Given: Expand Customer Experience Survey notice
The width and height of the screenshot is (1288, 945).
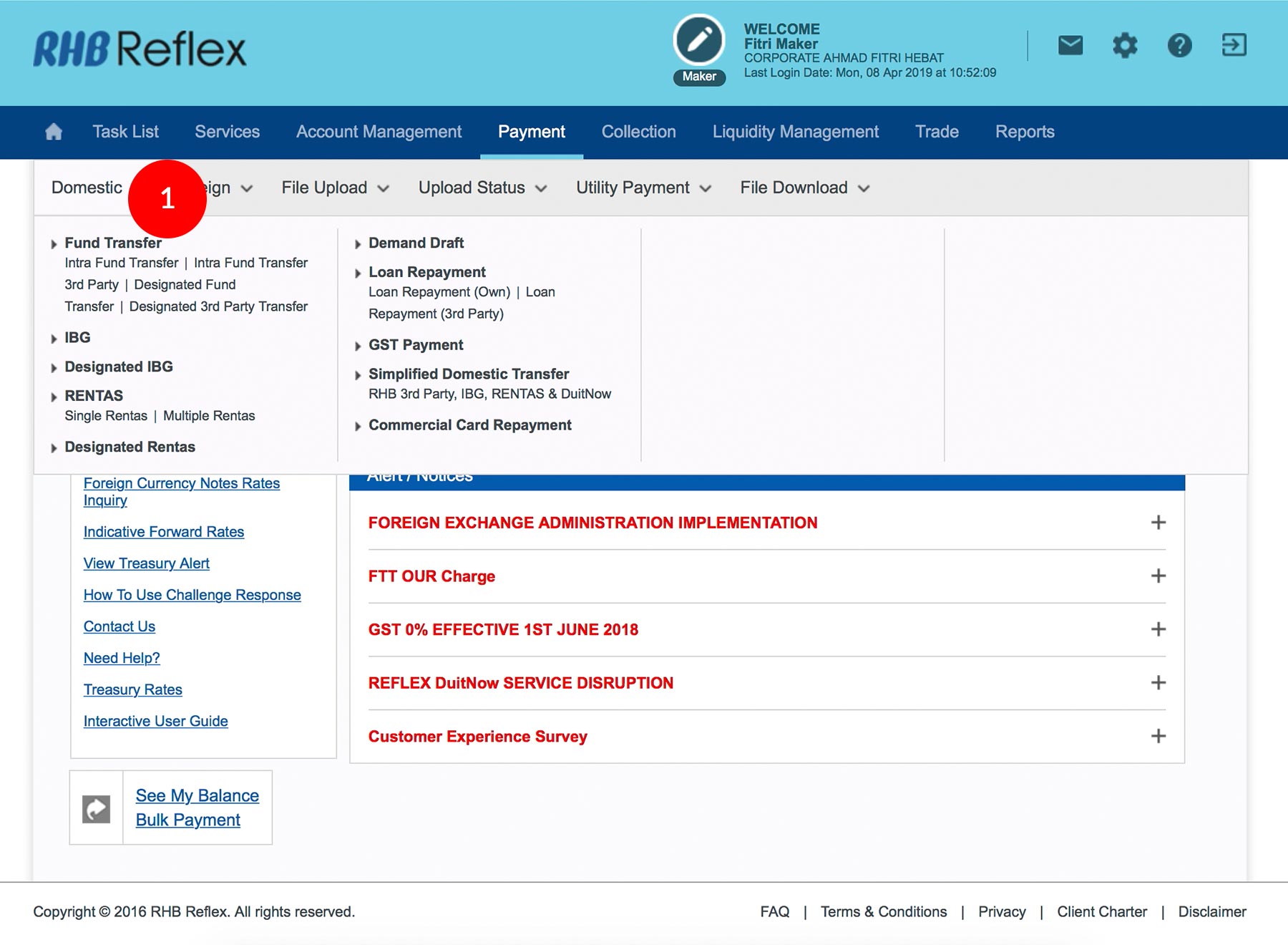Looking at the screenshot, I should (x=1158, y=736).
